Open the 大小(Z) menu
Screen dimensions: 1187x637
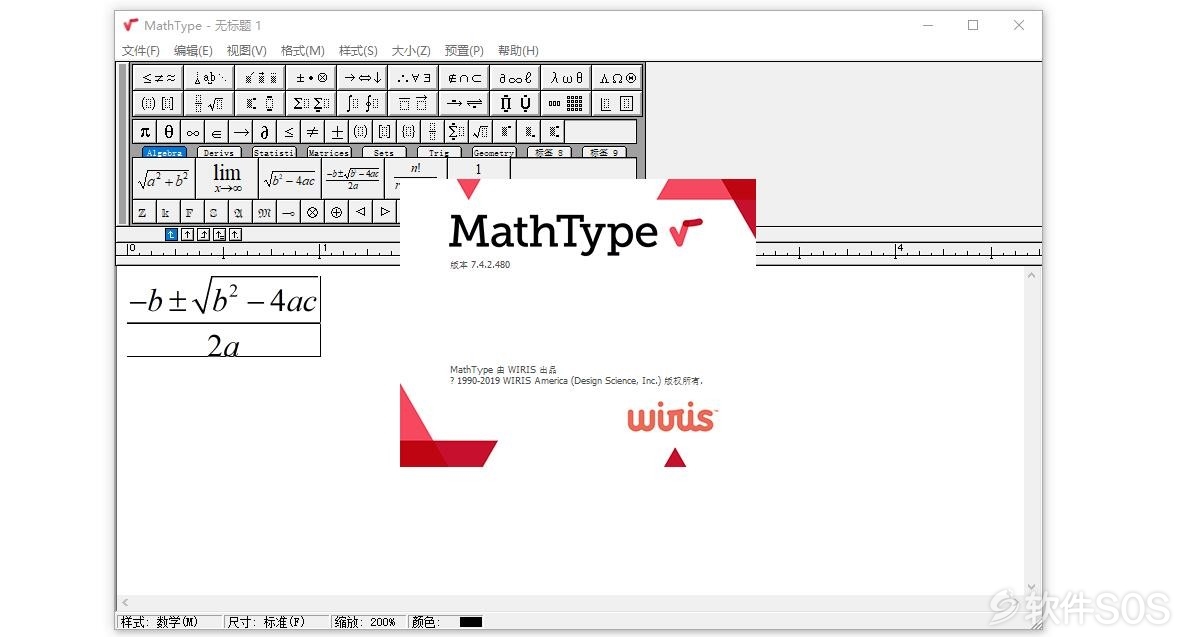pos(411,51)
